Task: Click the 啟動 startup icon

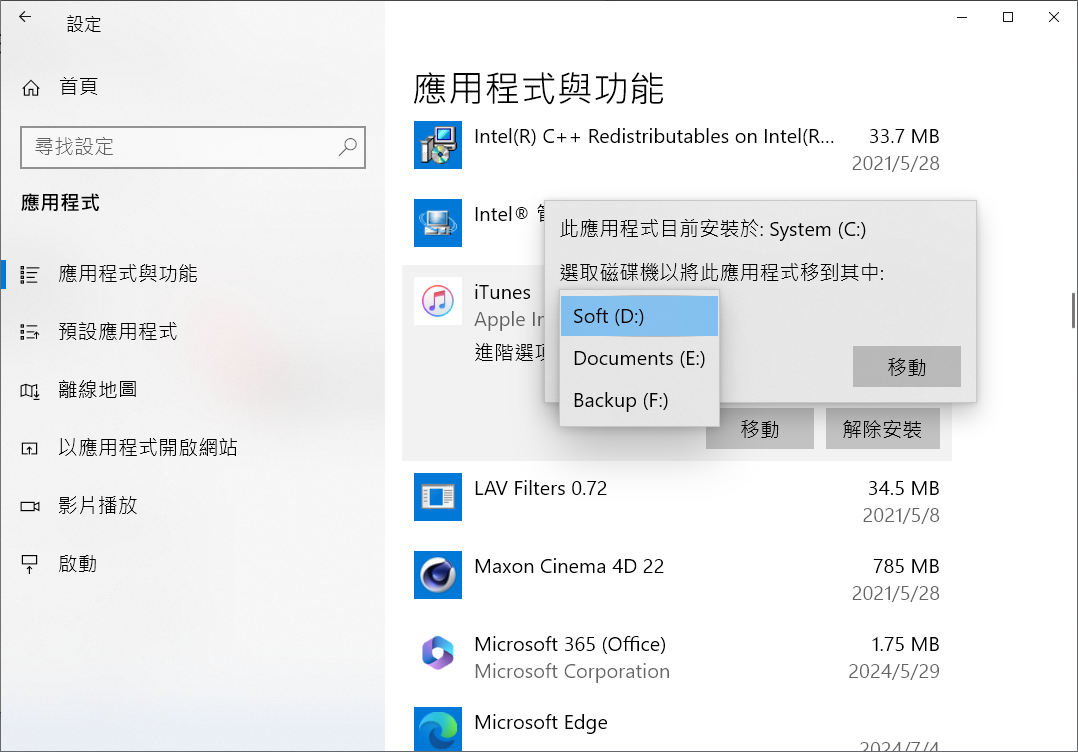Action: click(30, 564)
